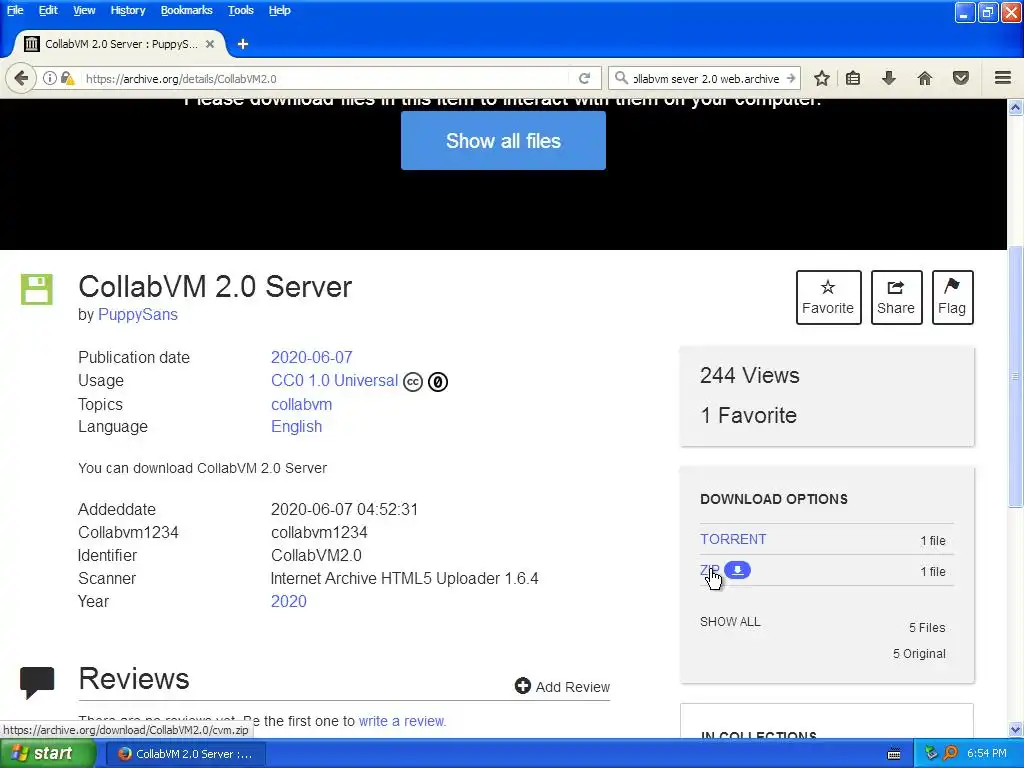
Task: Click the Add Review plus icon
Action: [x=522, y=686]
